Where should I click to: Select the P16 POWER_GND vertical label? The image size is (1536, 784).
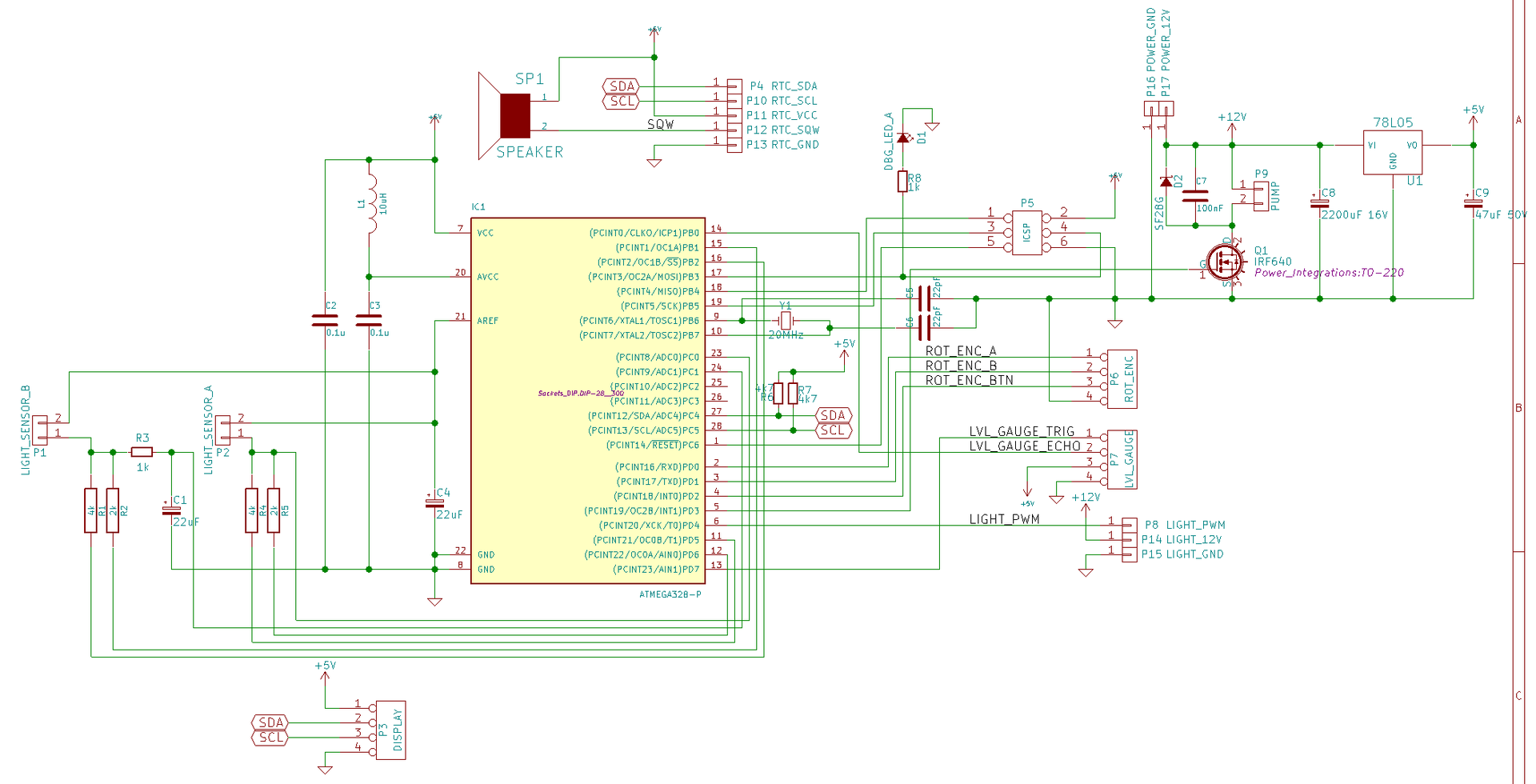[x=1151, y=52]
